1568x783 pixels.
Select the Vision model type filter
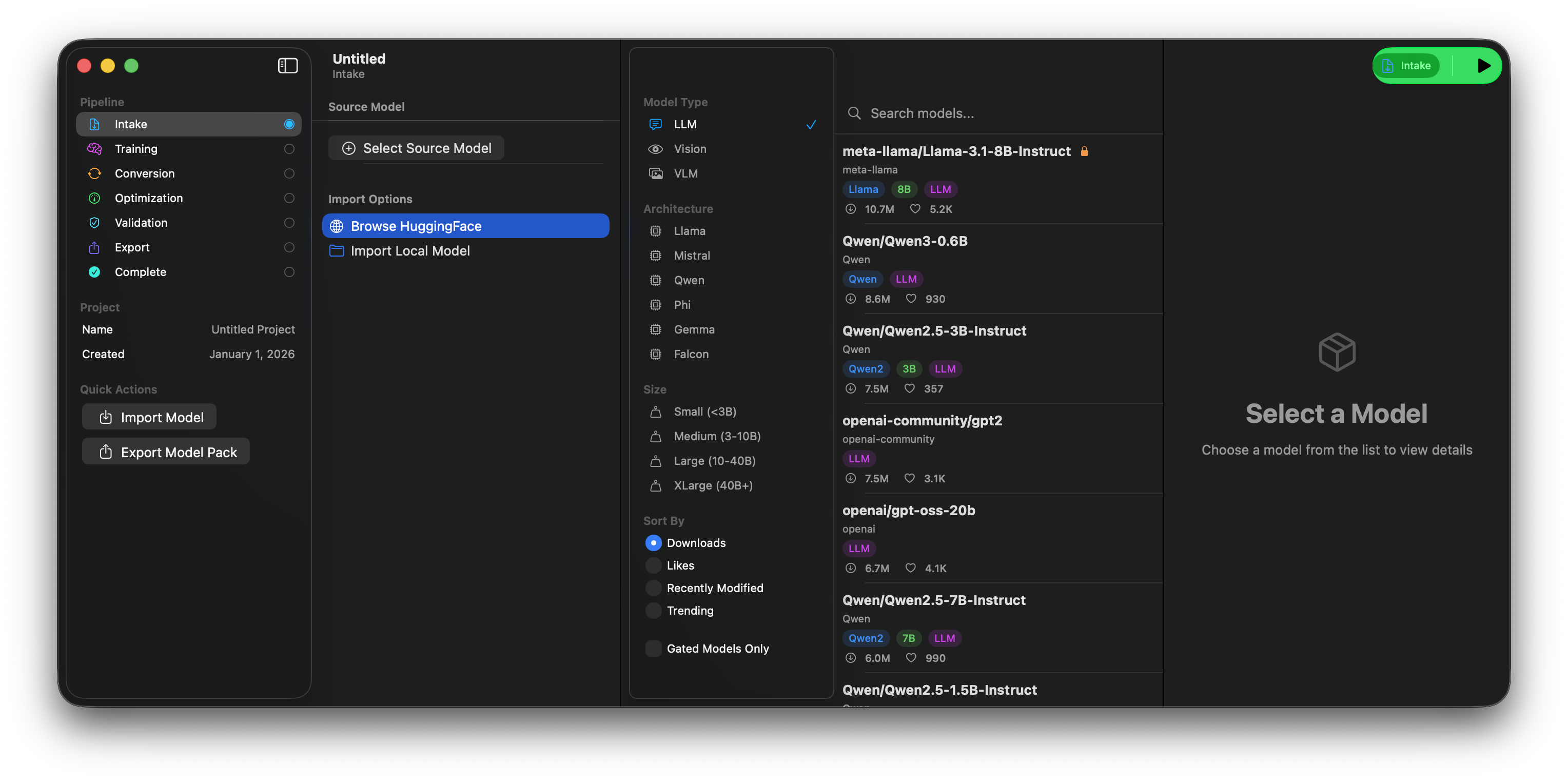click(x=690, y=149)
